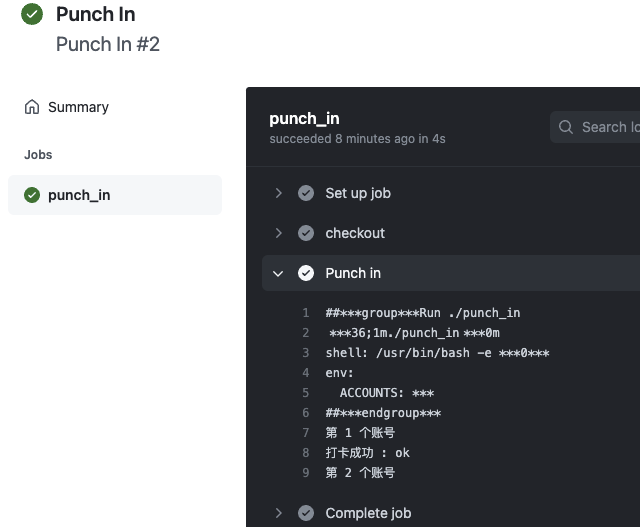640x527 pixels.
Task: Click log line number 1
Action: point(306,313)
